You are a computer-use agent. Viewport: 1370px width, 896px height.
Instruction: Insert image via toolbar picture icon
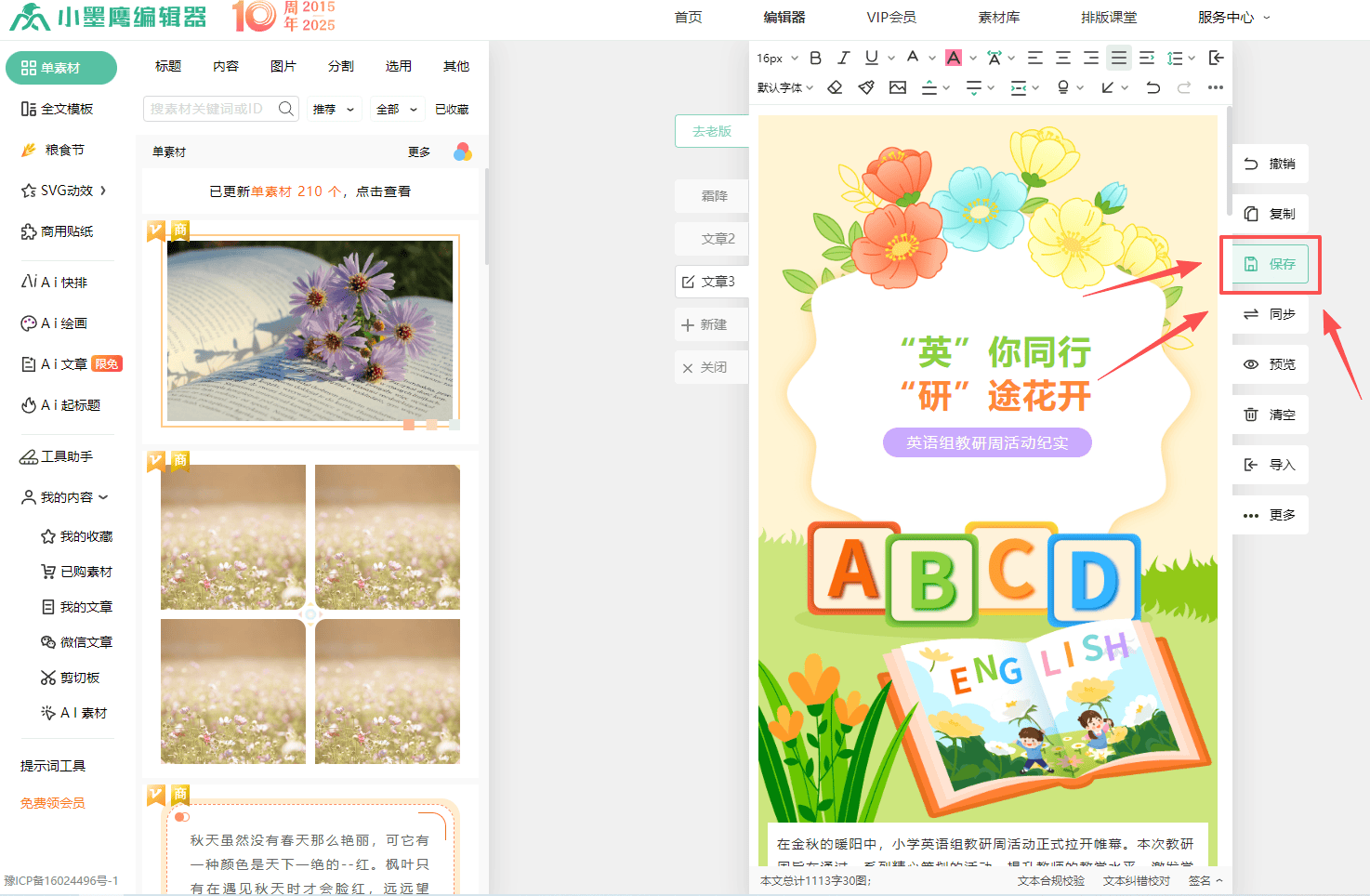[898, 87]
